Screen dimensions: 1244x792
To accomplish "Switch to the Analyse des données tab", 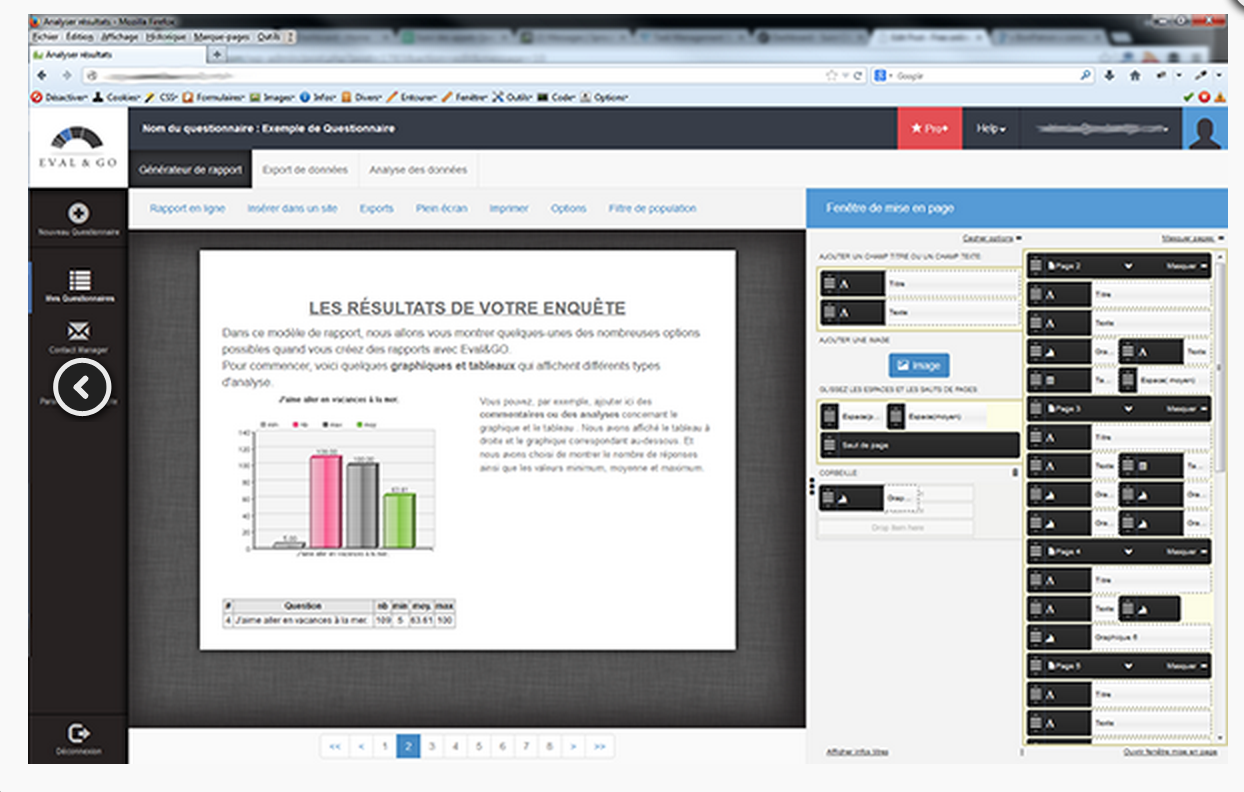I will [418, 170].
